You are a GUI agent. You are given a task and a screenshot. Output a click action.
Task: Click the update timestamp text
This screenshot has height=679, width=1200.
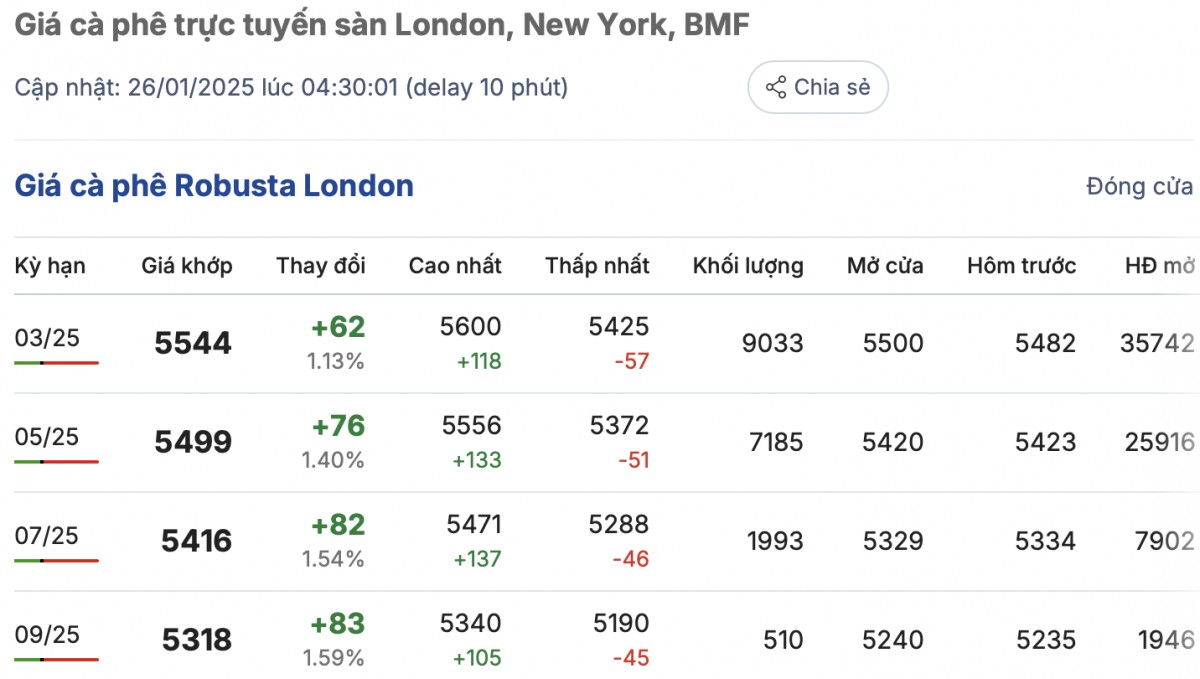click(x=291, y=88)
